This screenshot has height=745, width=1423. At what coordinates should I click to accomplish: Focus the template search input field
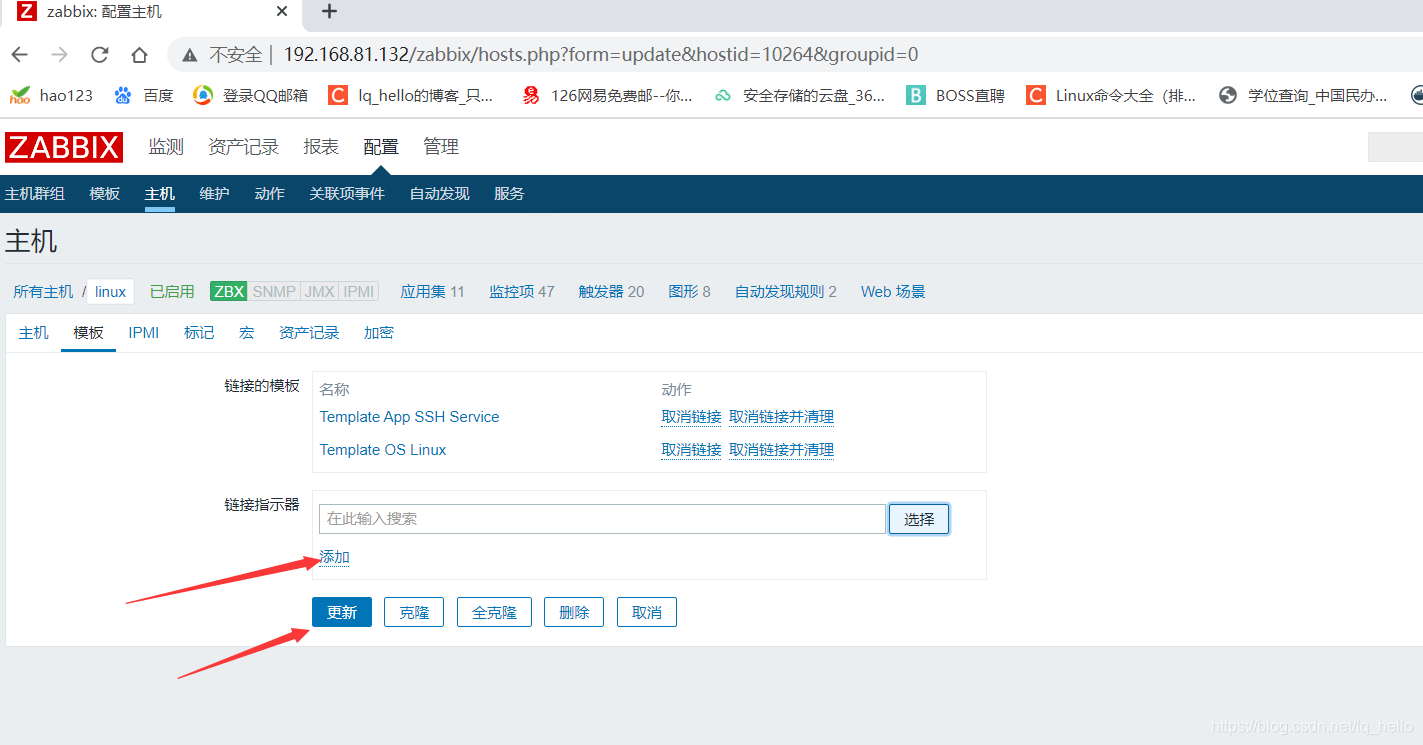[602, 519]
